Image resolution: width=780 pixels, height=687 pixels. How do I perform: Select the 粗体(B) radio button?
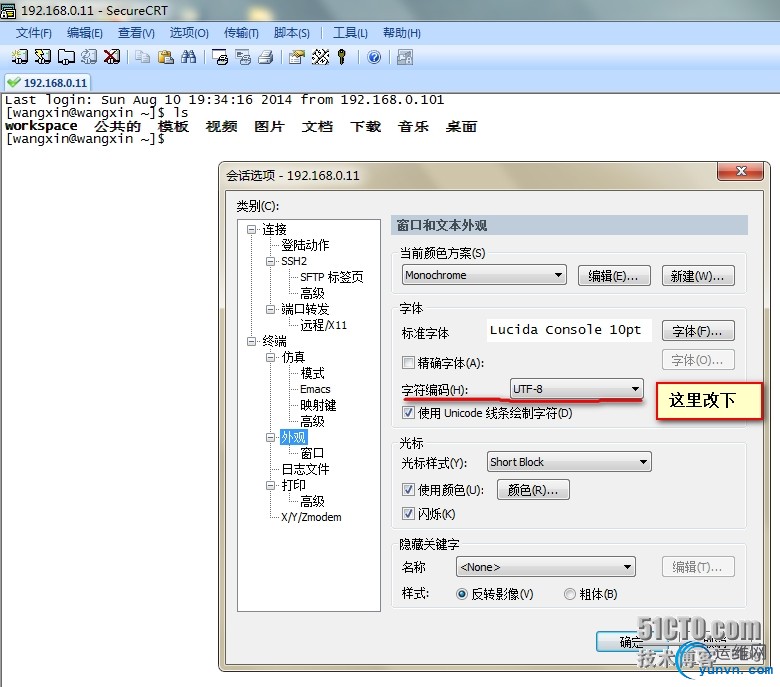pos(570,594)
